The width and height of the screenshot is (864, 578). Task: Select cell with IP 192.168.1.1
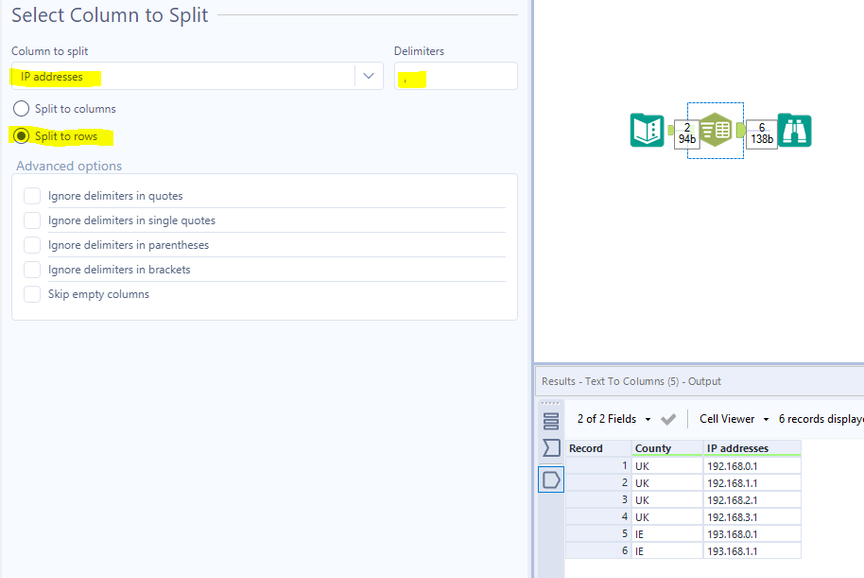click(x=752, y=483)
